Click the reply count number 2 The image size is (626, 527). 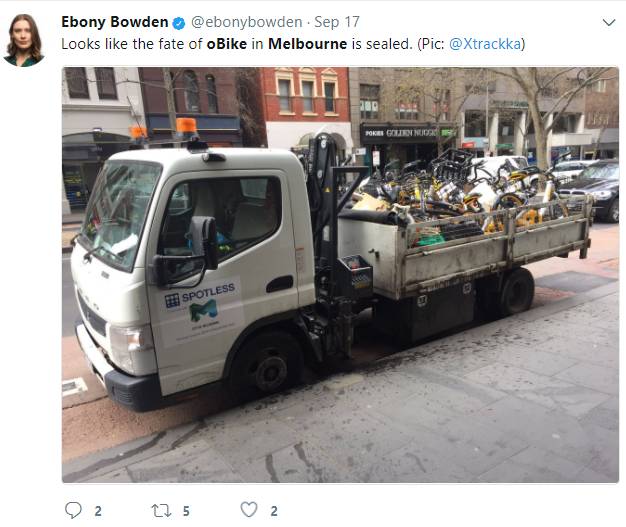click(98, 511)
